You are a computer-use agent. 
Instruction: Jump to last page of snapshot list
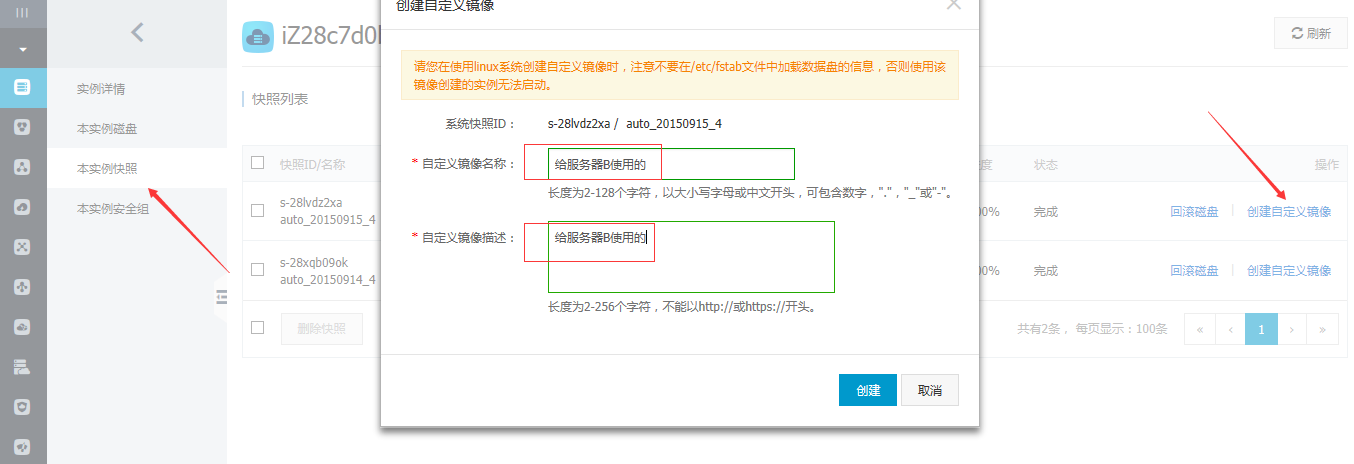coord(1322,329)
